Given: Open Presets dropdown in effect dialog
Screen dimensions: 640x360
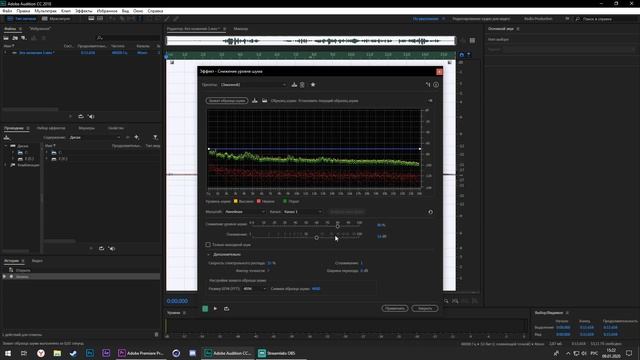Looking at the screenshot, I should coord(253,85).
